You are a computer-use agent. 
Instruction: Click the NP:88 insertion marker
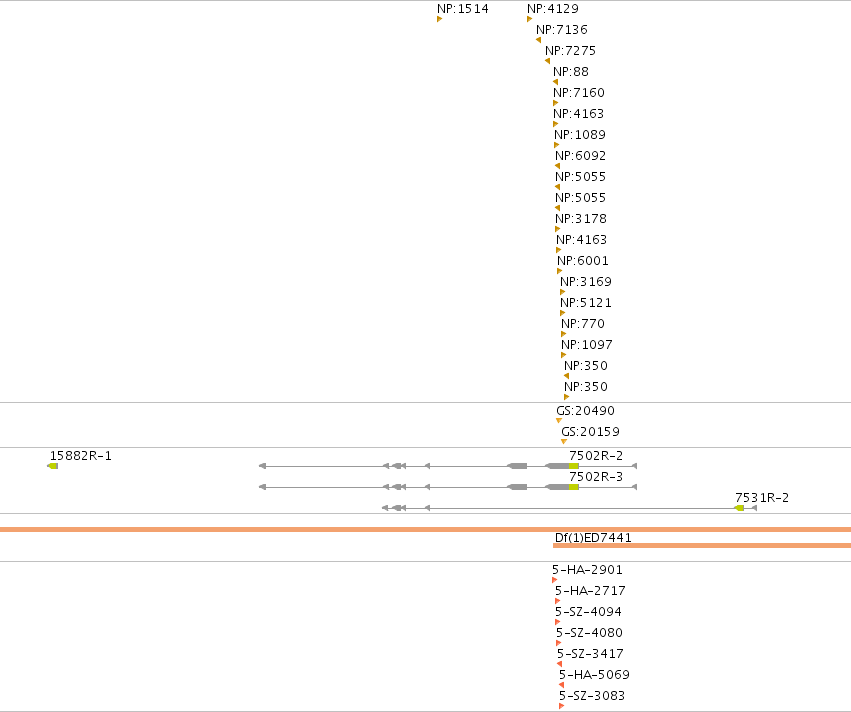pos(555,82)
